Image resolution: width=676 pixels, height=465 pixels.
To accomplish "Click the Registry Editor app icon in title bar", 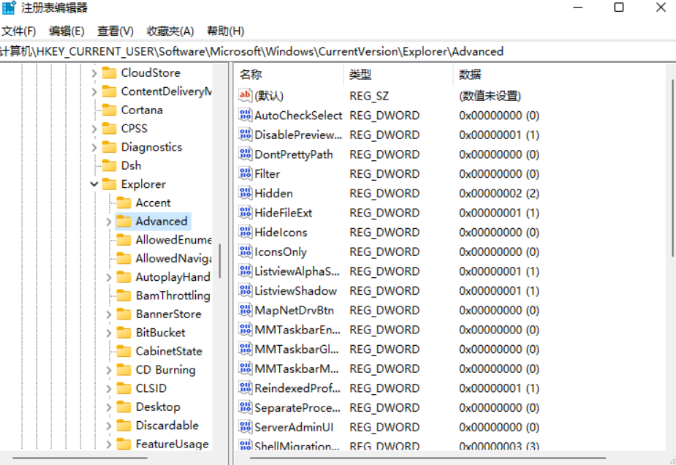I will coord(10,8).
